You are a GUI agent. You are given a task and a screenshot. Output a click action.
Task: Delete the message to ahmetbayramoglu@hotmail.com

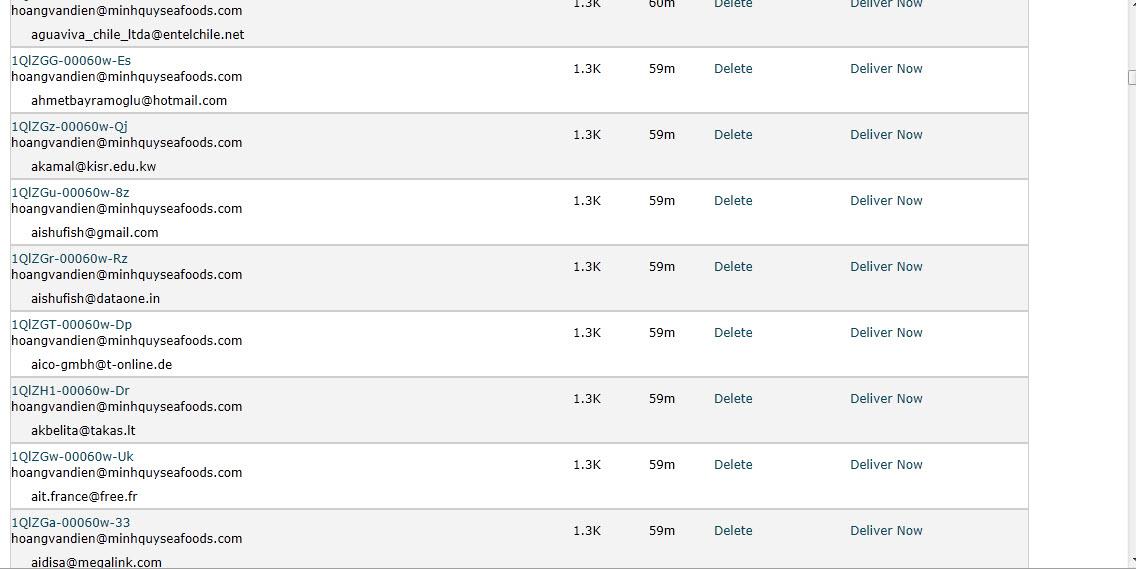point(733,68)
